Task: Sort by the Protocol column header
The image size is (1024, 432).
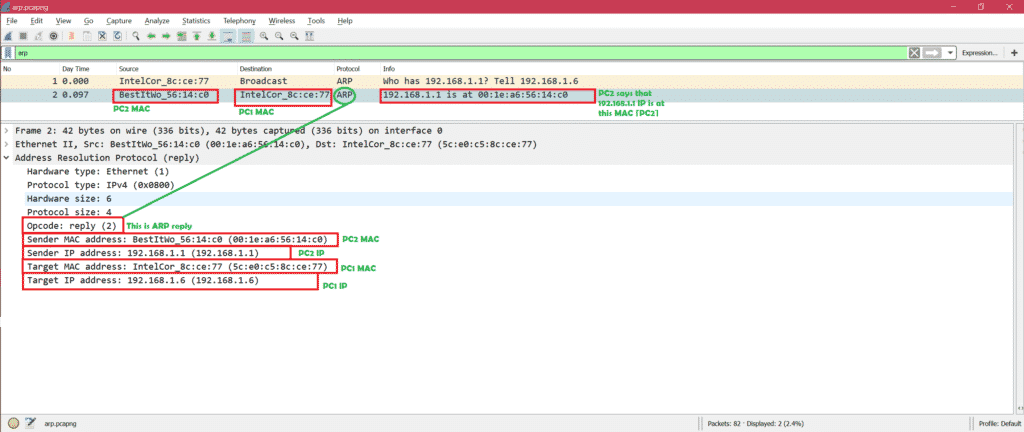Action: 357,69
